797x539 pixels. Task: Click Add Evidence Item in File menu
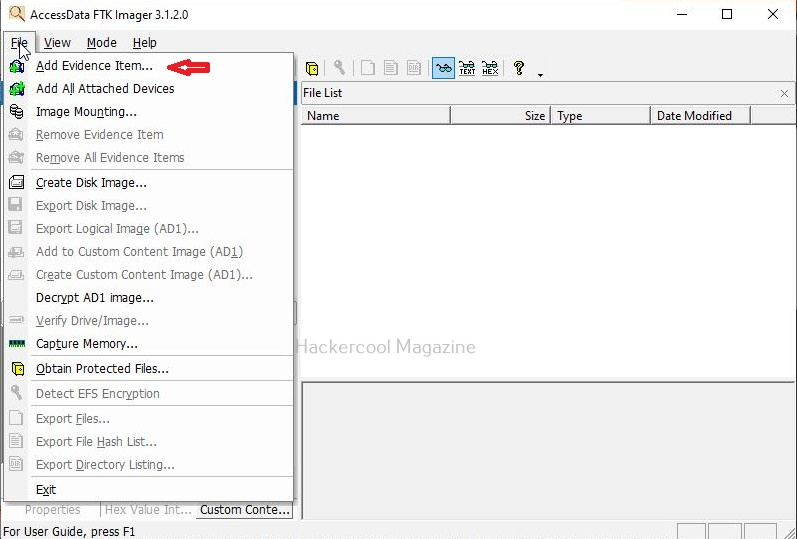pyautogui.click(x=94, y=66)
